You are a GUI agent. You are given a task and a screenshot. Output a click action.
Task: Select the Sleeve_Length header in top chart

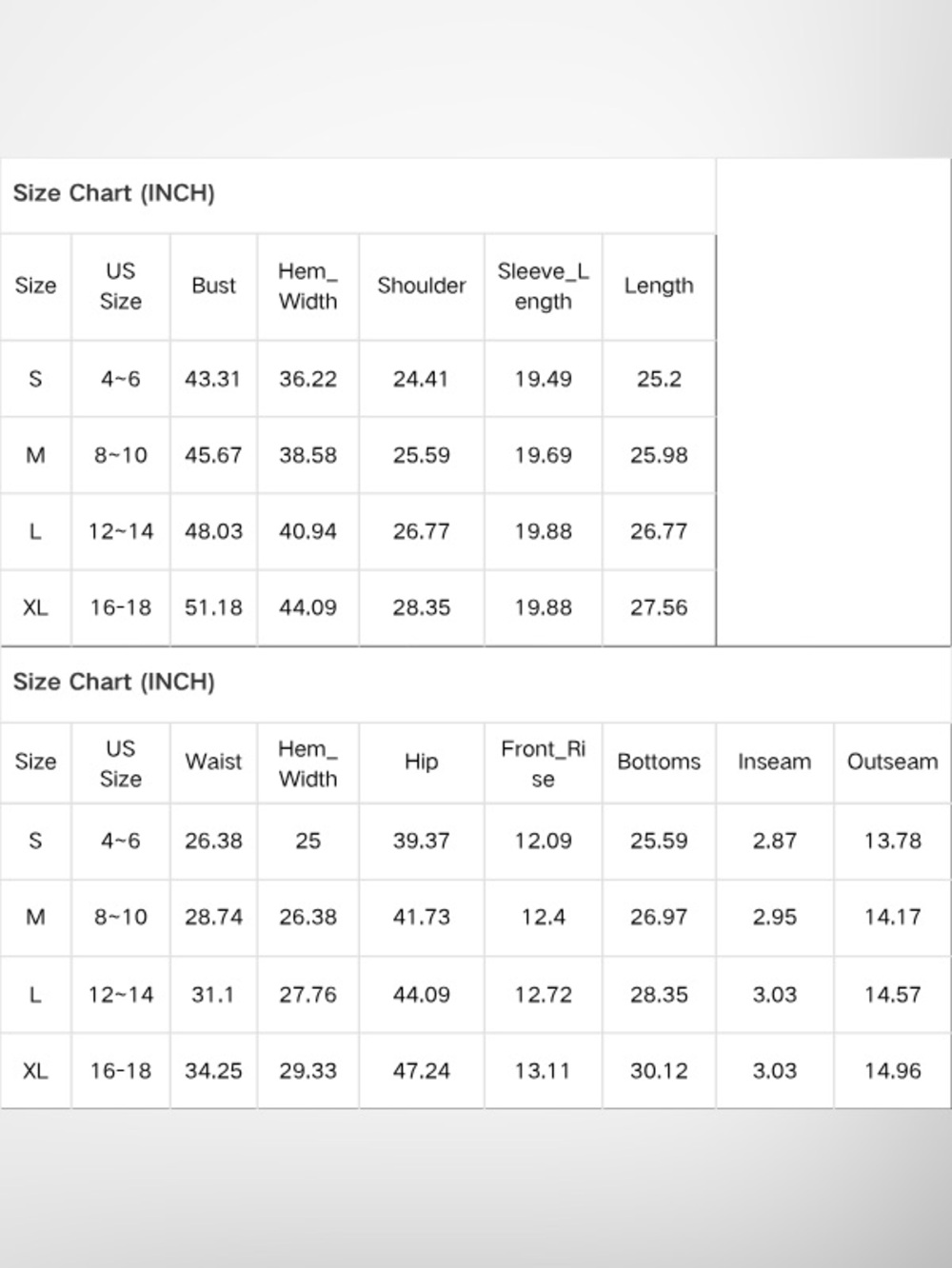pos(543,286)
